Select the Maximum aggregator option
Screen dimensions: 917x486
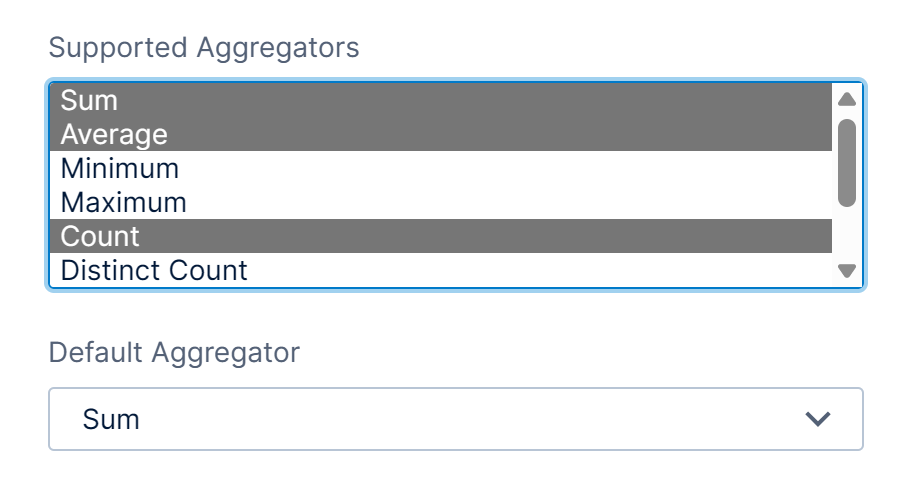tap(124, 203)
